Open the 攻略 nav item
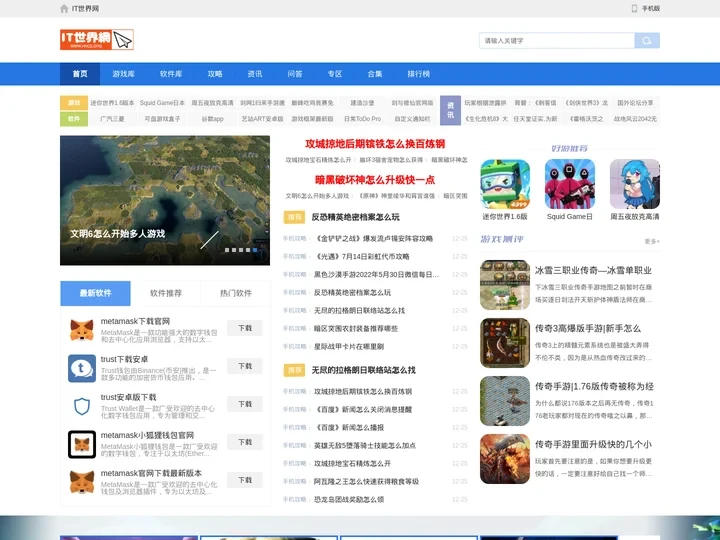720x540 pixels. 215,74
